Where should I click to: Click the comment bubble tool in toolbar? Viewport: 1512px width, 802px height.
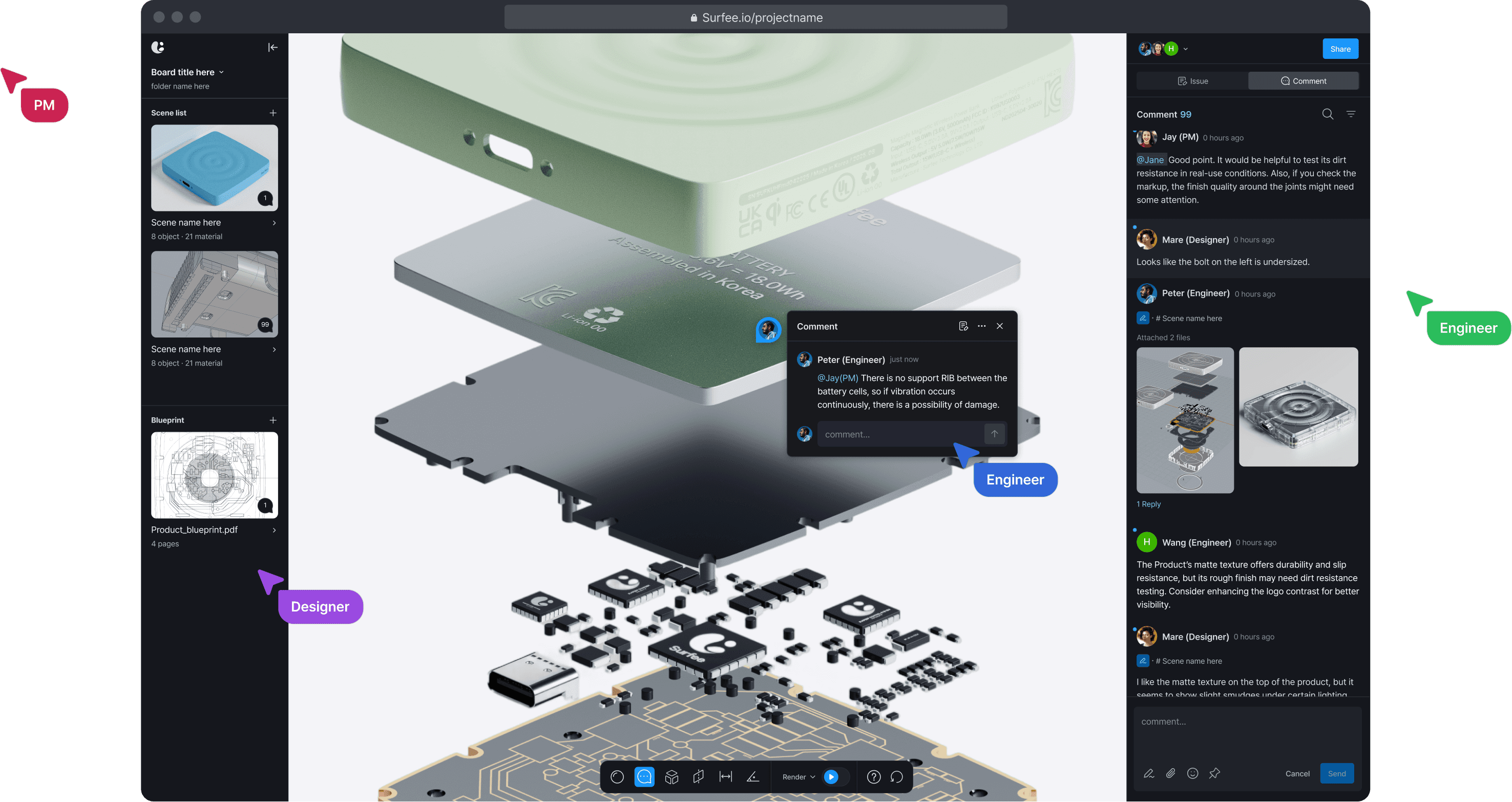(644, 777)
